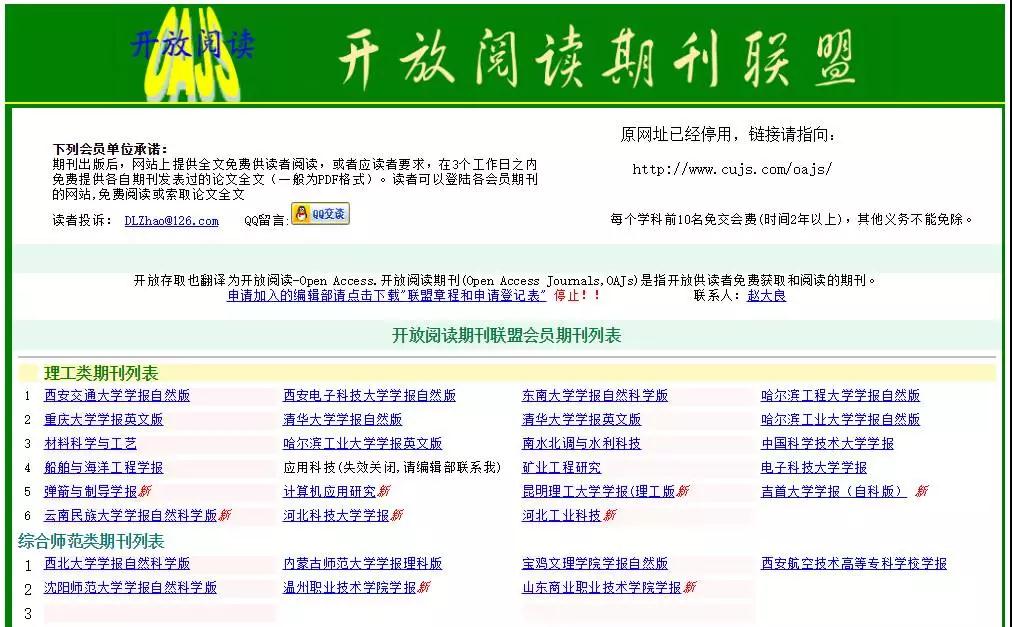Click the 开放阅读期刊联盟 banner title
Viewport: 1012px width, 627px height.
(x=597, y=59)
